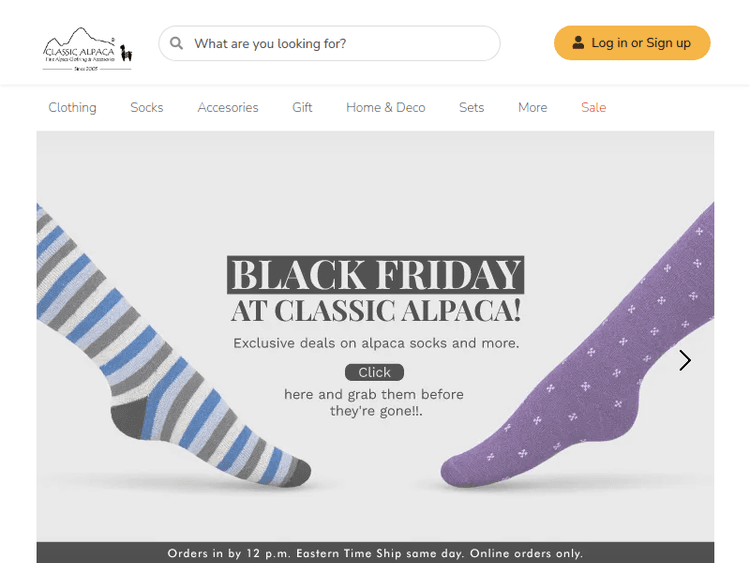
Task: Click the same day shipping notice bar
Action: (375, 553)
